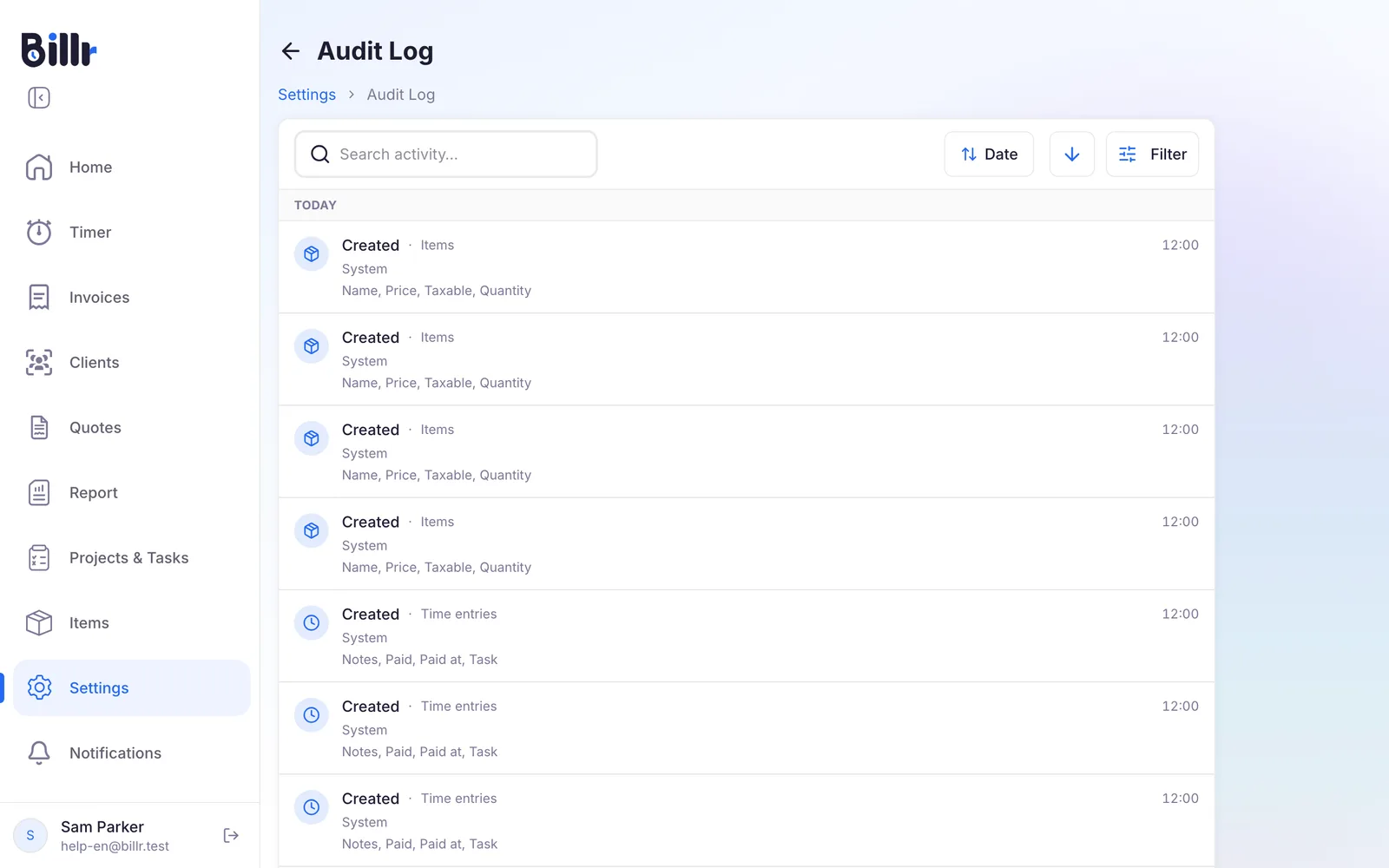Click the last Time entries clock icon

tap(312, 807)
